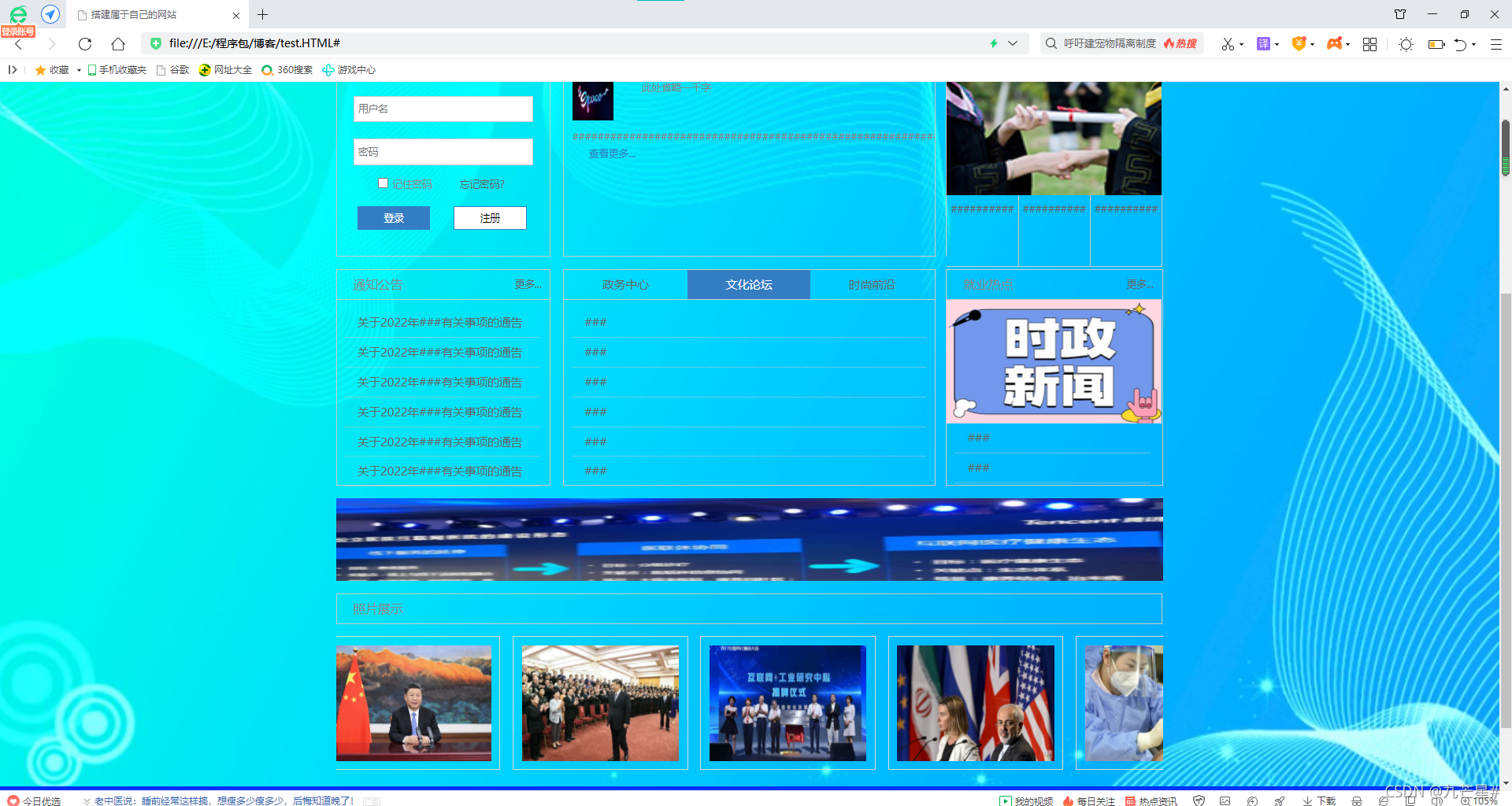Open 热点资讯 in status bar
The height and width of the screenshot is (806, 1512).
[1151, 800]
